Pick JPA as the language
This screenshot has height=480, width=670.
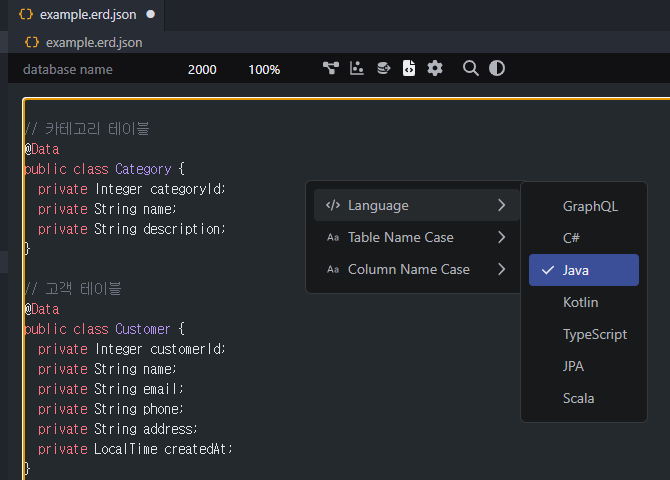click(x=584, y=366)
